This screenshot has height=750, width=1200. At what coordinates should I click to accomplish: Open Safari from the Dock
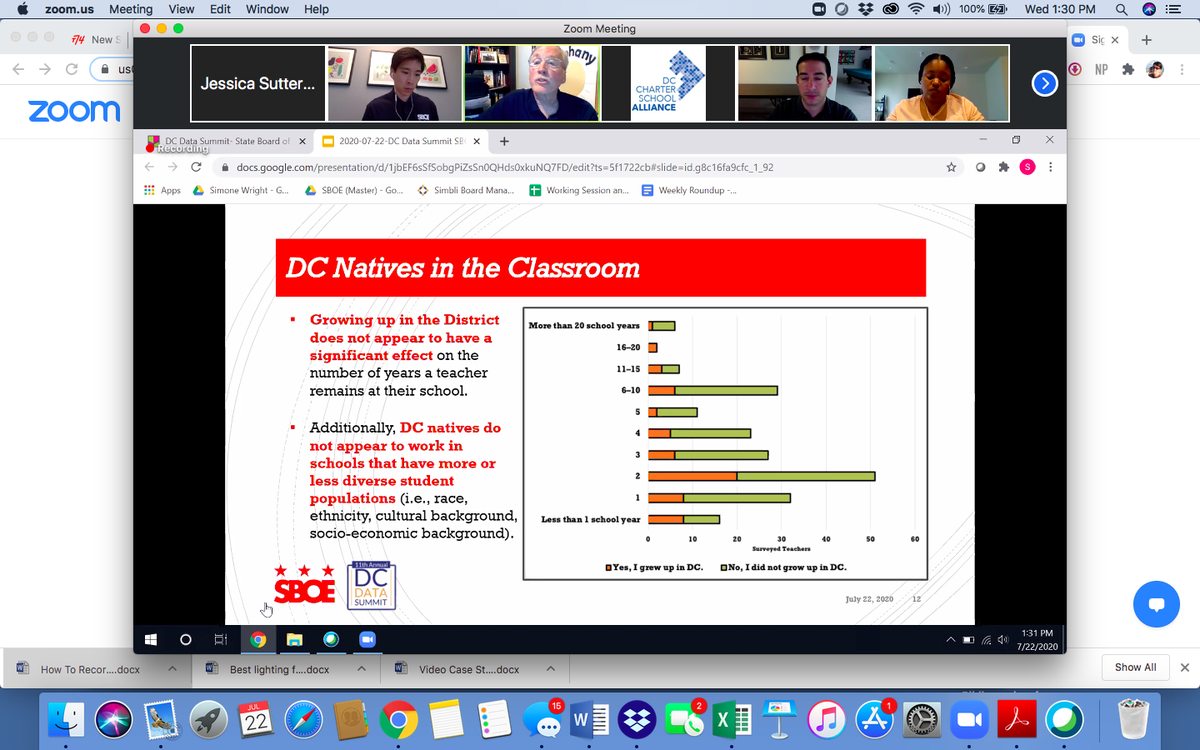(x=303, y=719)
